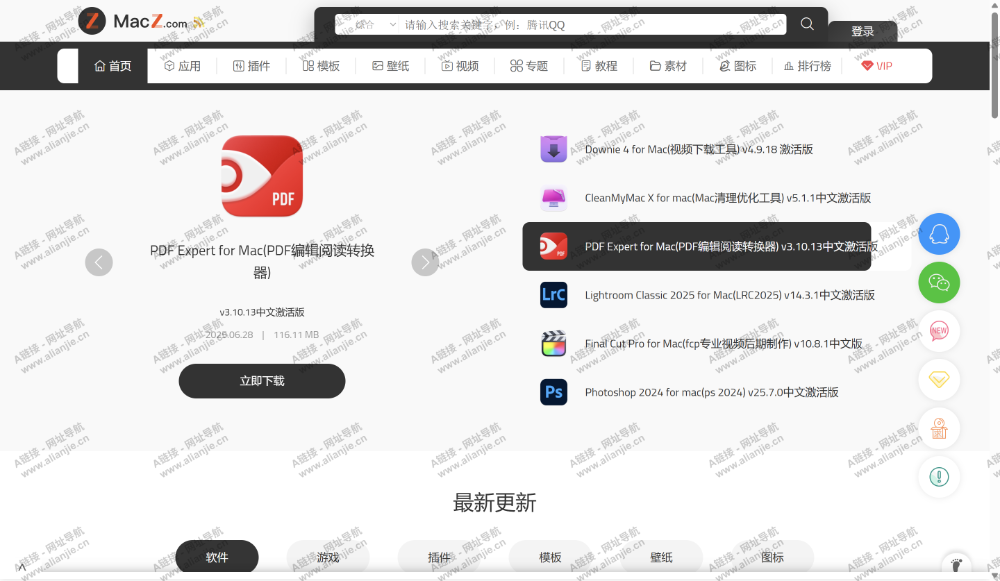Image resolution: width=1000 pixels, height=581 pixels.
Task: Click the 登录 login button
Action: tap(862, 31)
